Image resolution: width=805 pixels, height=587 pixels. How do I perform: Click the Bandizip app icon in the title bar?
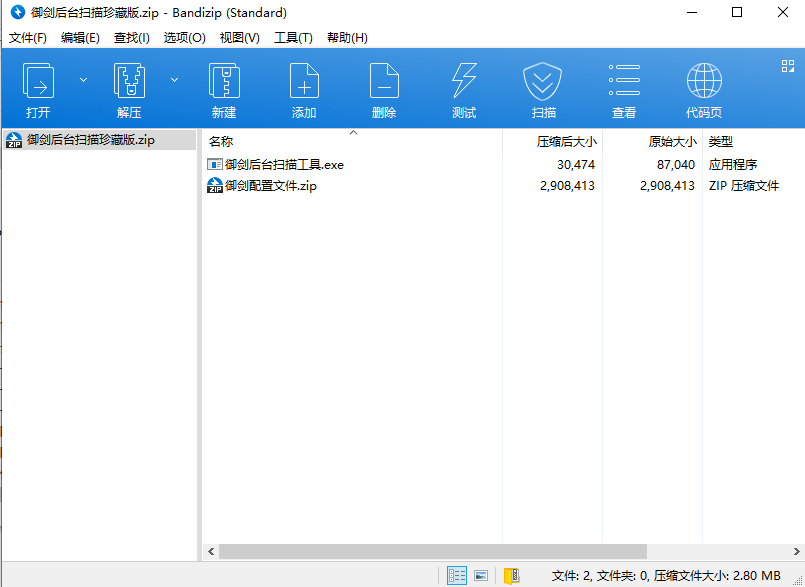pos(18,12)
